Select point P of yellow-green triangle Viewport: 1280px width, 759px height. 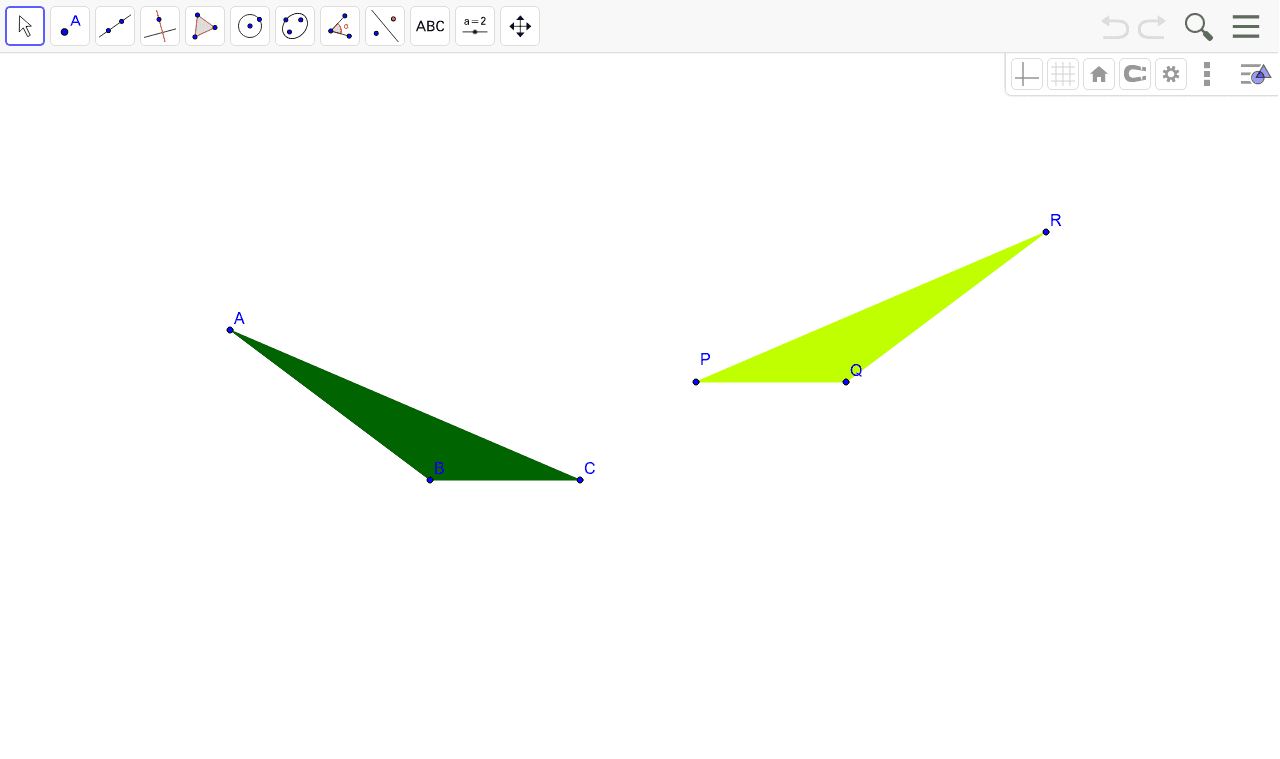point(696,382)
